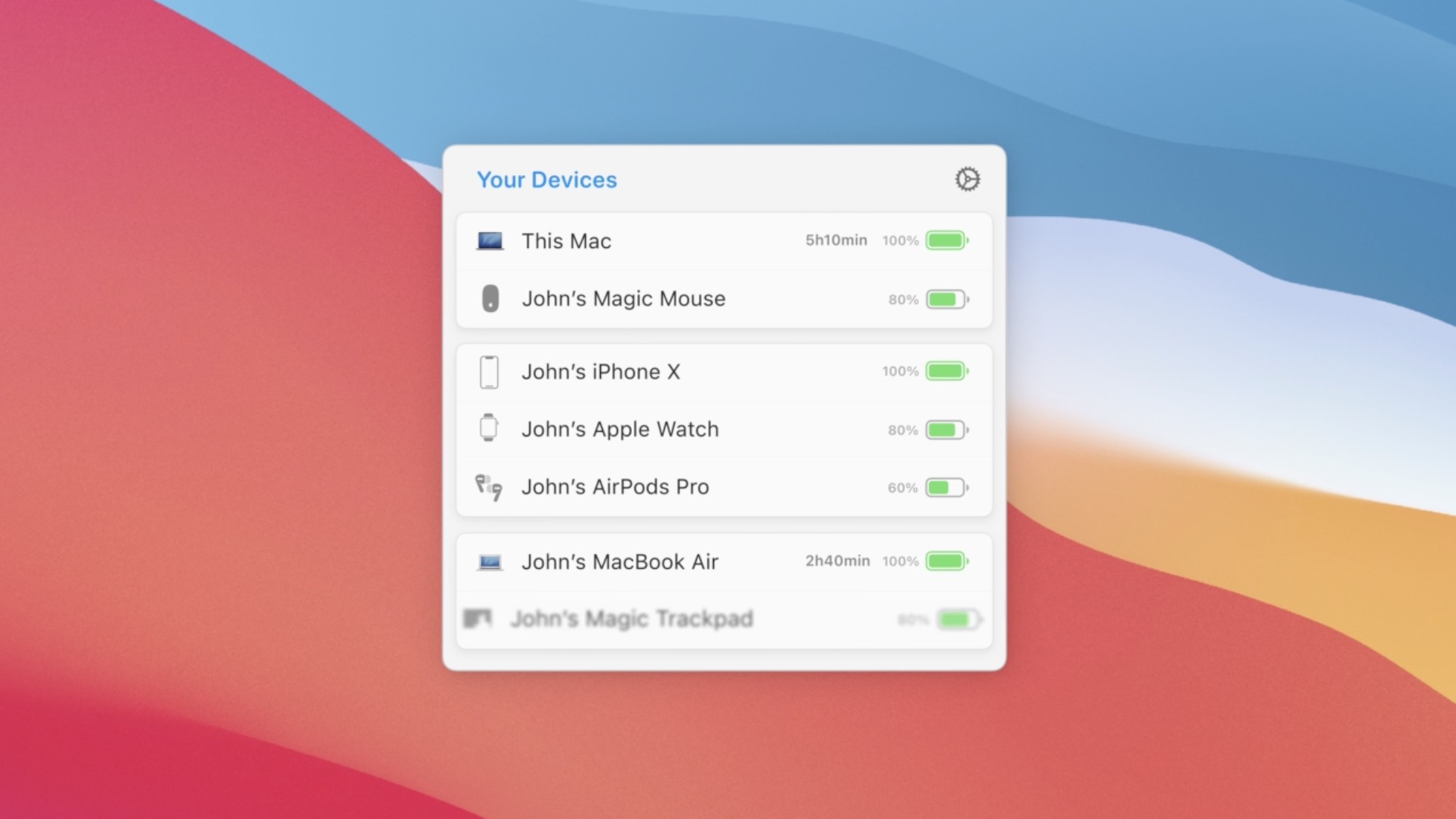The image size is (1456, 819).
Task: Click the AirPods Pro 60% value
Action: coord(903,488)
